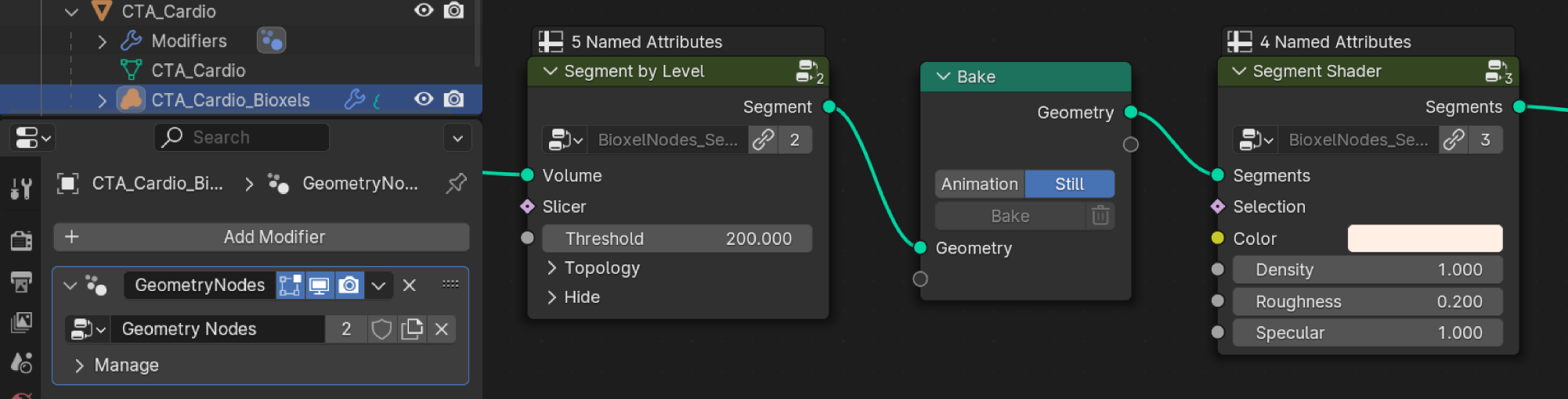Click the 5 Named Attributes label
This screenshot has height=399, width=1568.
click(x=647, y=42)
